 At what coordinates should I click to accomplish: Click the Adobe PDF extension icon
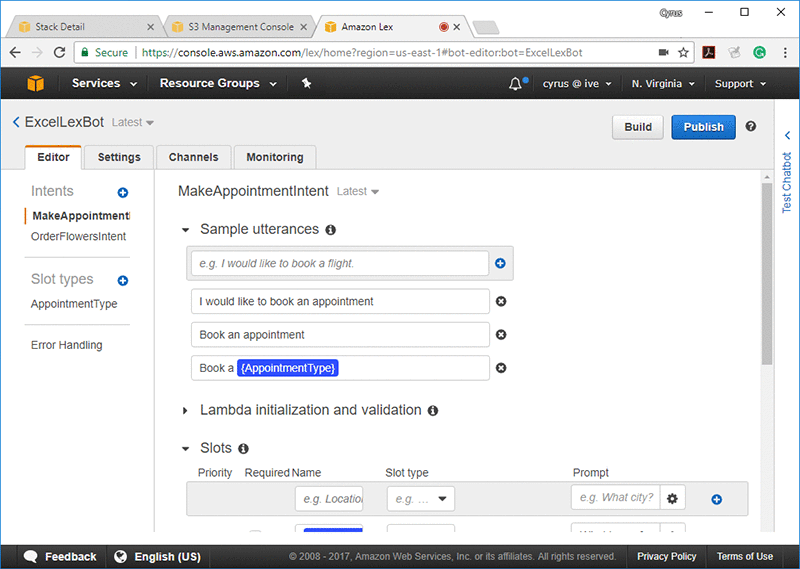(709, 52)
